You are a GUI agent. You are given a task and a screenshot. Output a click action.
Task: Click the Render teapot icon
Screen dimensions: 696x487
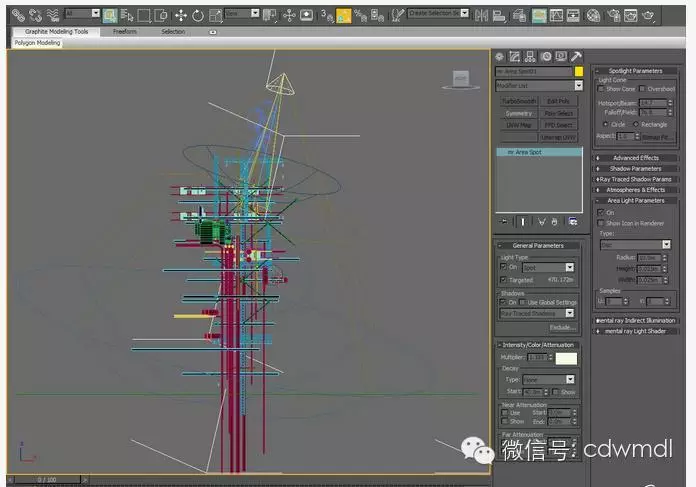point(648,15)
